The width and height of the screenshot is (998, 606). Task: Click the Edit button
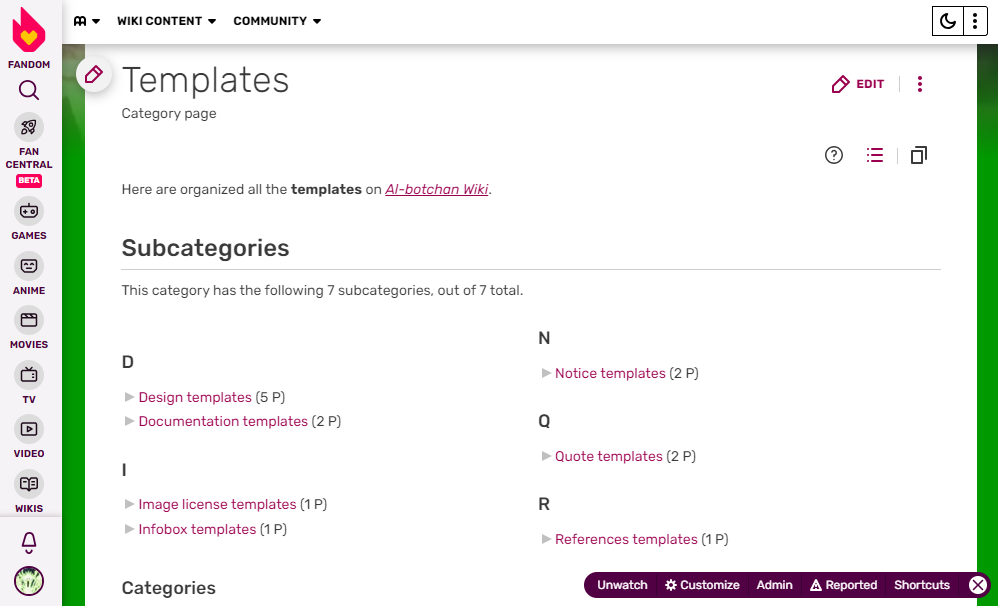pos(858,84)
